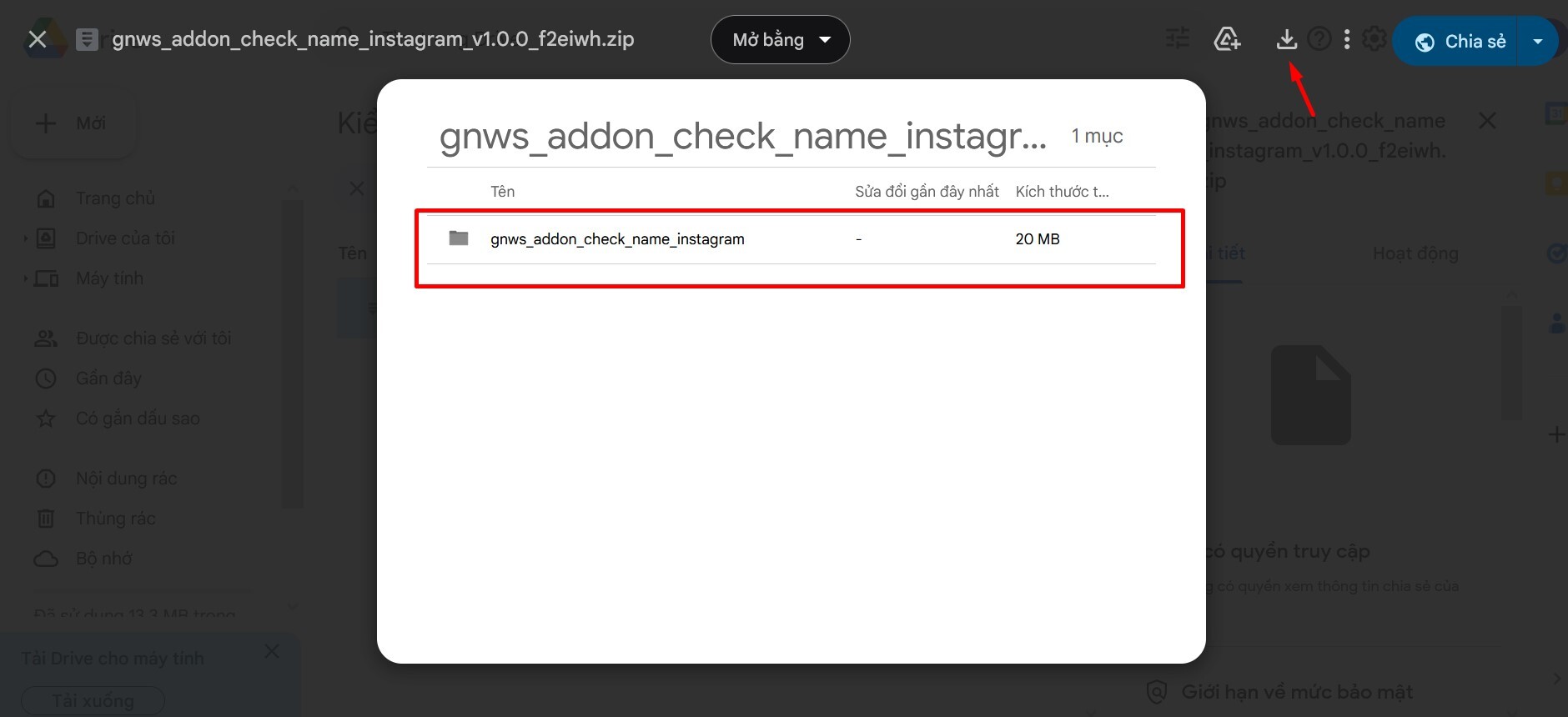The height and width of the screenshot is (717, 1568).
Task: Open the help question mark icon
Action: [x=1319, y=38]
